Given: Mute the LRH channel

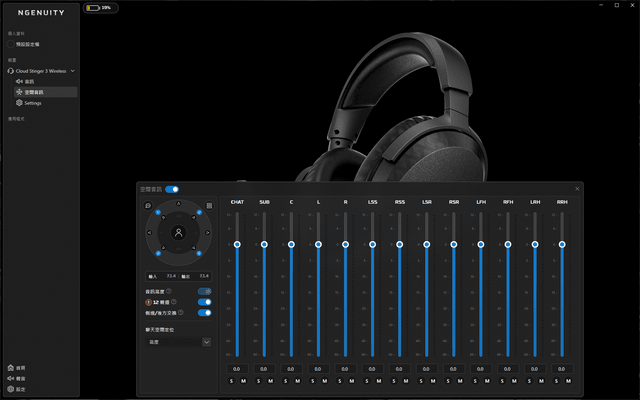Looking at the screenshot, I should (541, 381).
